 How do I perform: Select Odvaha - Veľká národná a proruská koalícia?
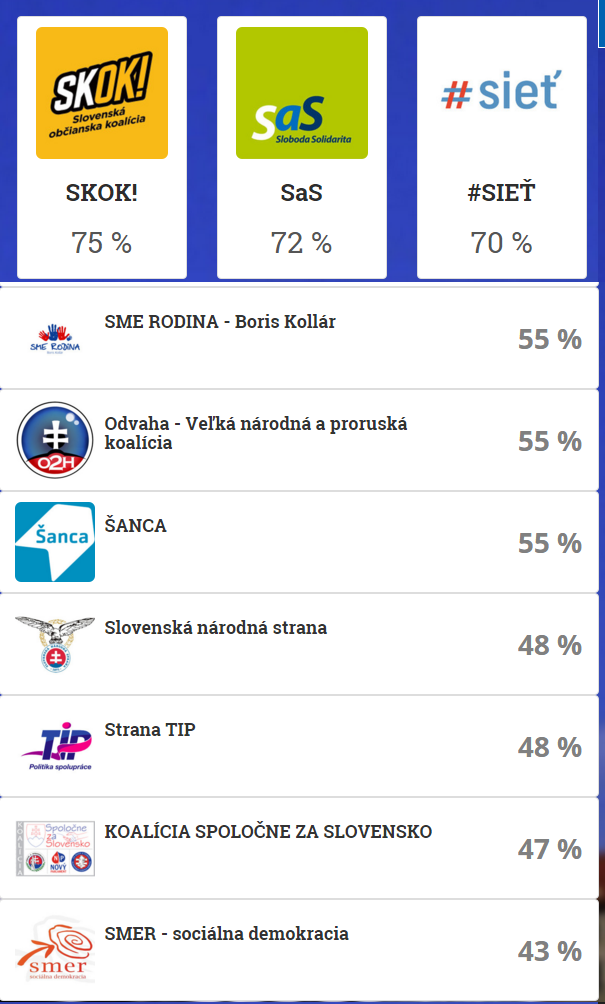pyautogui.click(x=256, y=433)
